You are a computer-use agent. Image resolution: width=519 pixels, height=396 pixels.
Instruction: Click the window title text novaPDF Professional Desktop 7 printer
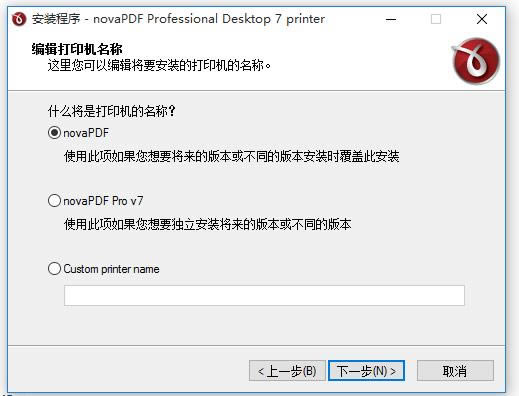click(x=209, y=19)
